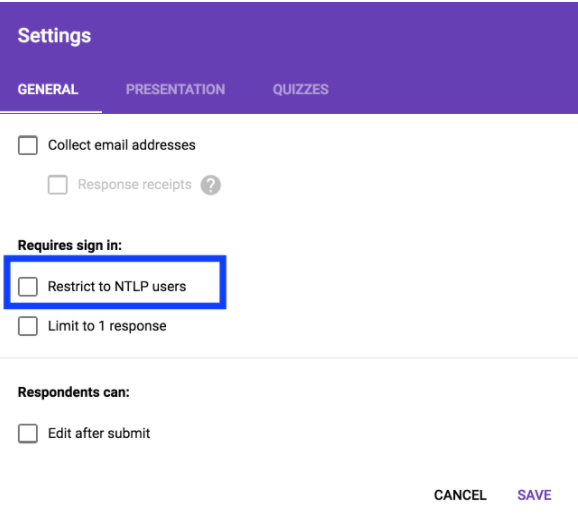Save the settings with the SAVE button

[x=534, y=495]
